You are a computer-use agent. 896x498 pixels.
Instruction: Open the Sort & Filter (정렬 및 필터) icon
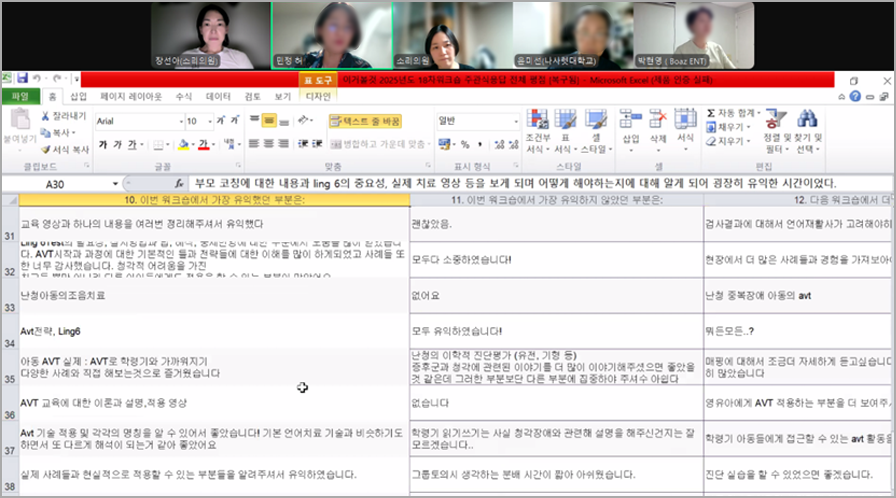(775, 119)
